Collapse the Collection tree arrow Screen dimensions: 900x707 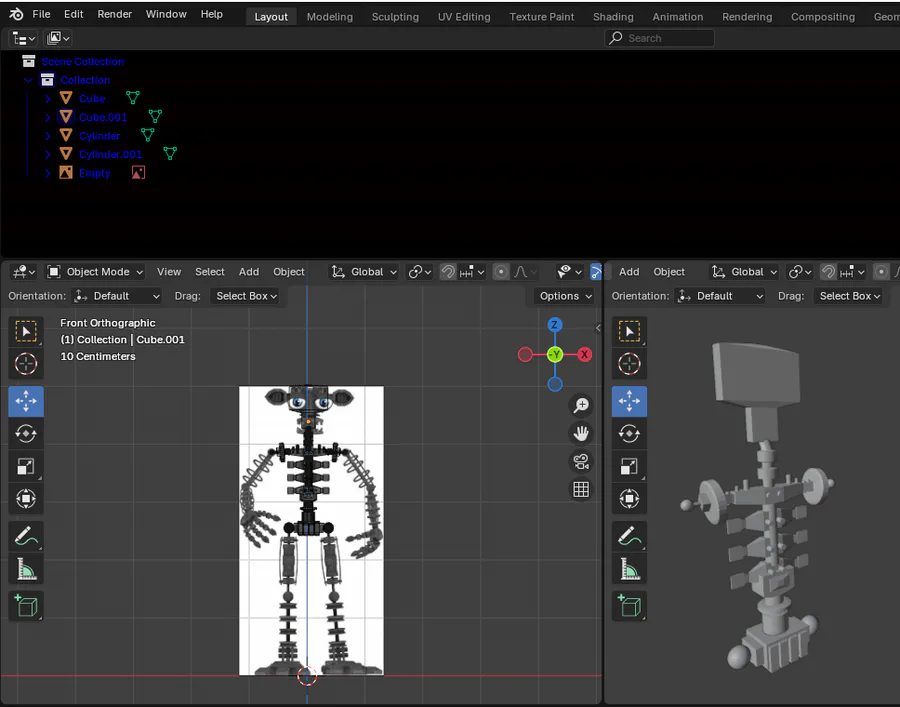pos(28,80)
